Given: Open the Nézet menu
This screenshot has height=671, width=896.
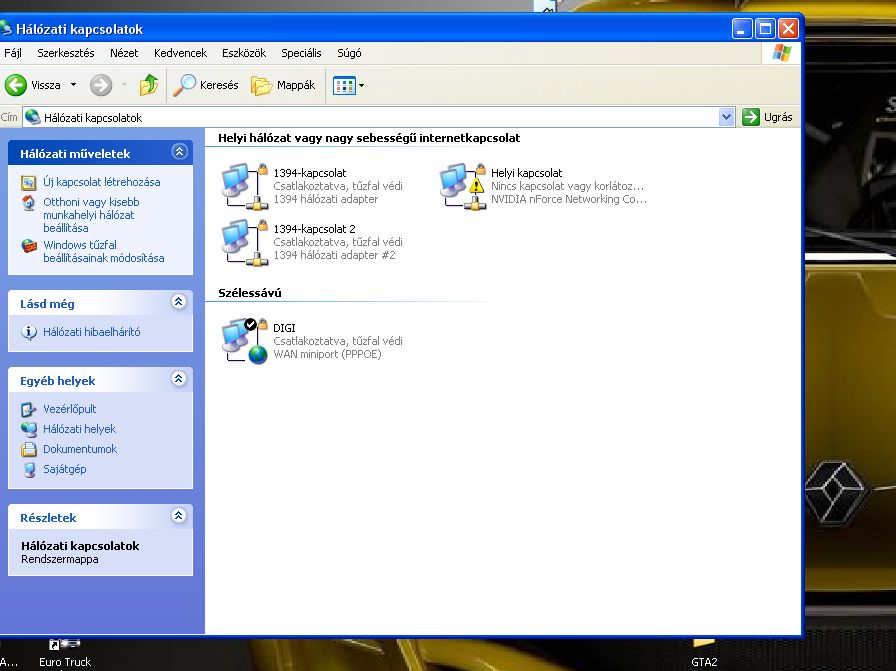Looking at the screenshot, I should pos(124,53).
